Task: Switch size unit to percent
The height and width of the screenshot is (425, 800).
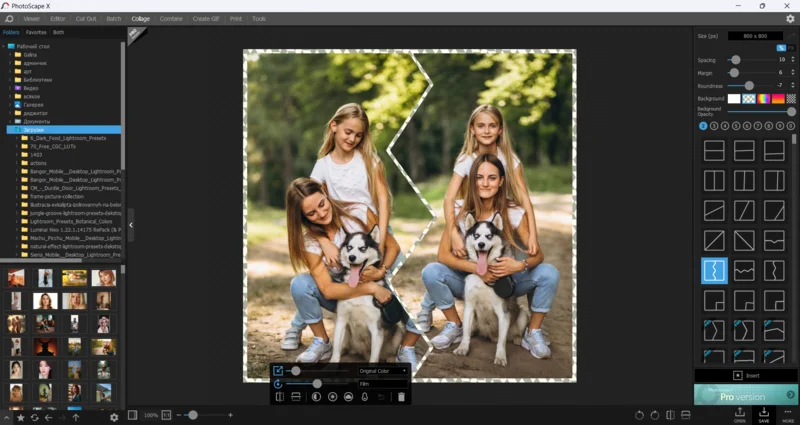Action: 782,47
